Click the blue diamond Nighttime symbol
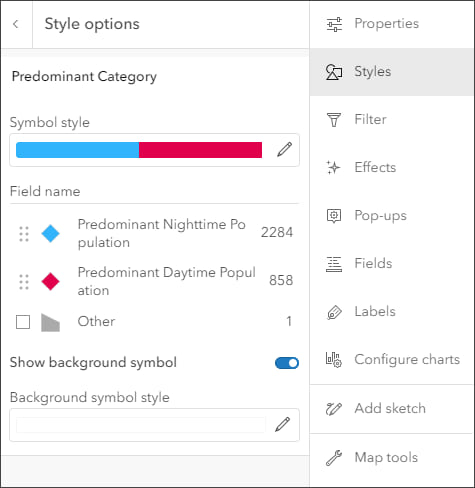 pos(51,234)
